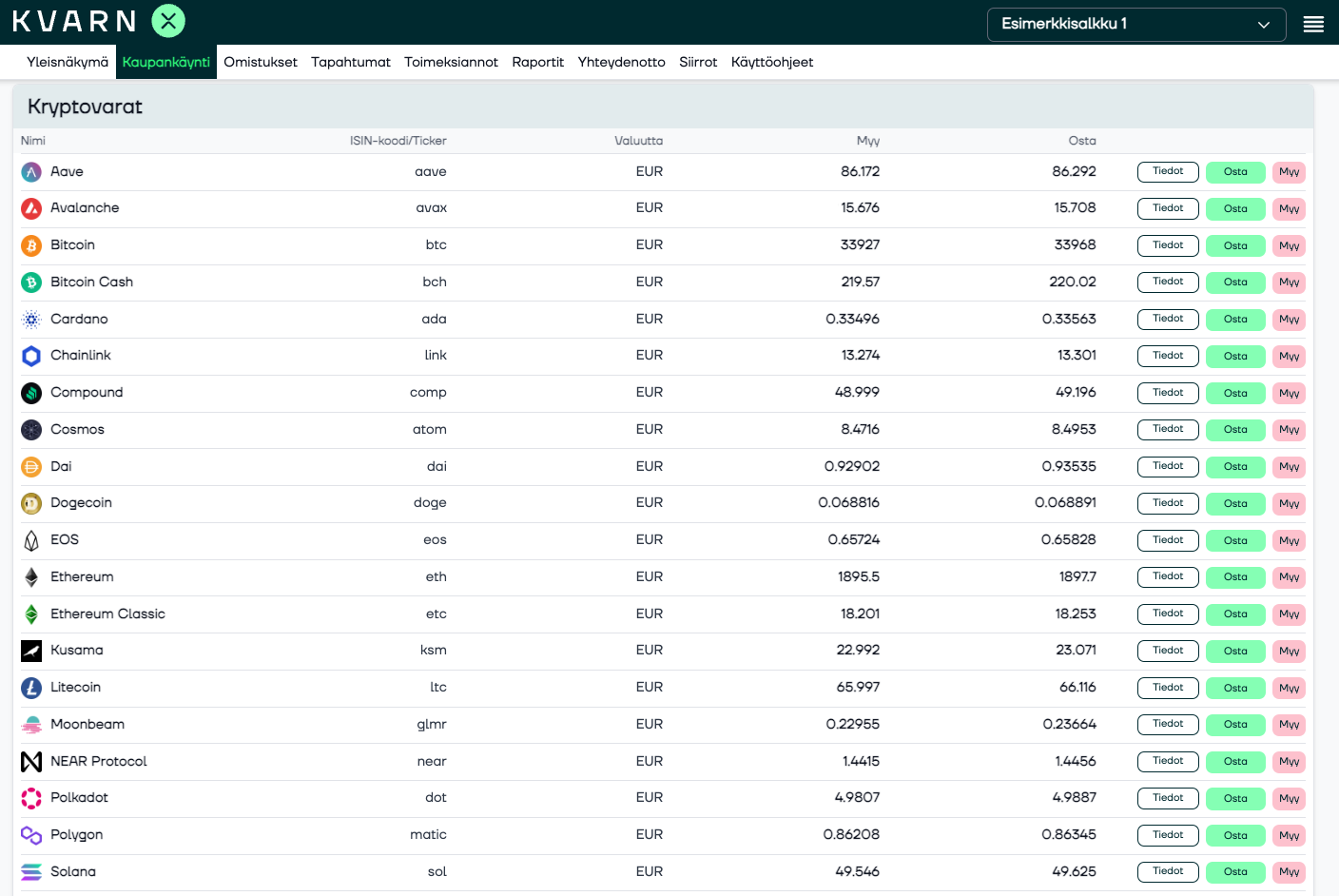Click the Cardano coin icon
This screenshot has width=1339, height=896.
[x=31, y=320]
